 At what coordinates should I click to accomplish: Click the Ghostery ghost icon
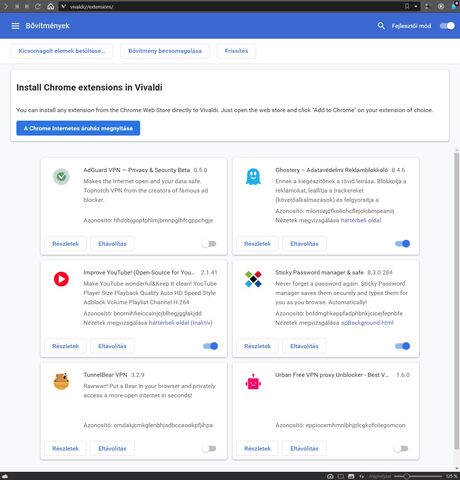click(x=253, y=176)
